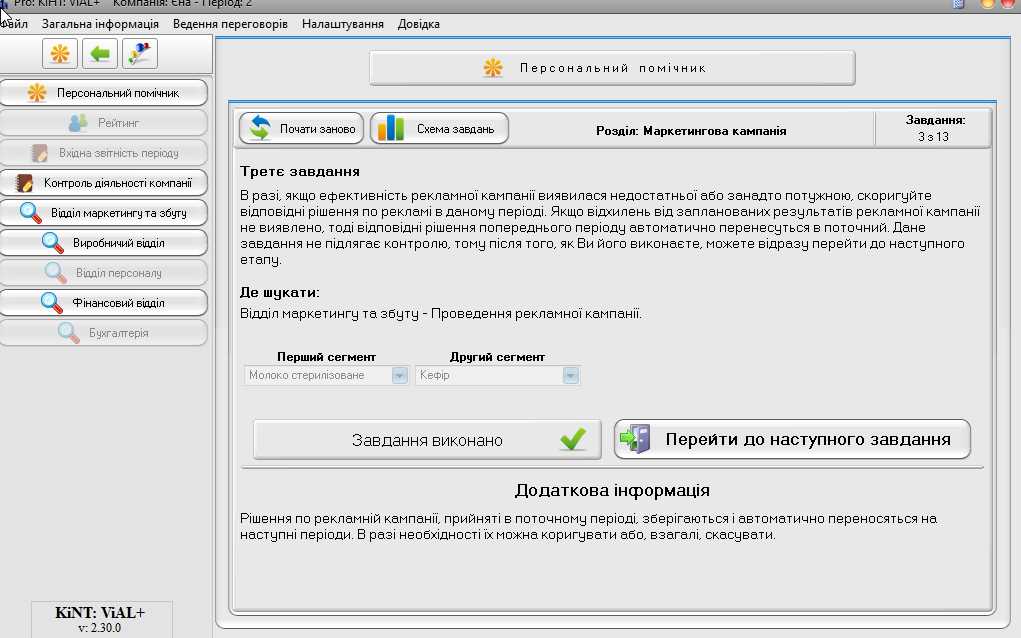Open Виробничий відділ section
This screenshot has height=638, width=1021.
[104, 243]
